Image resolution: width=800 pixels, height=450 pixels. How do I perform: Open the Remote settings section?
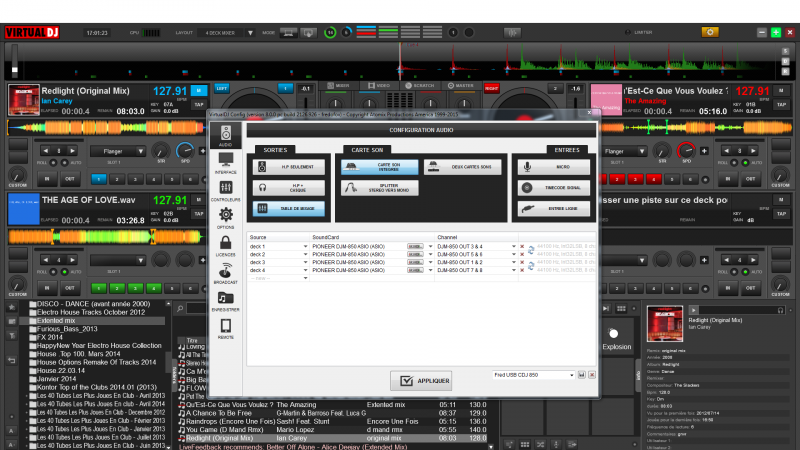pos(225,329)
